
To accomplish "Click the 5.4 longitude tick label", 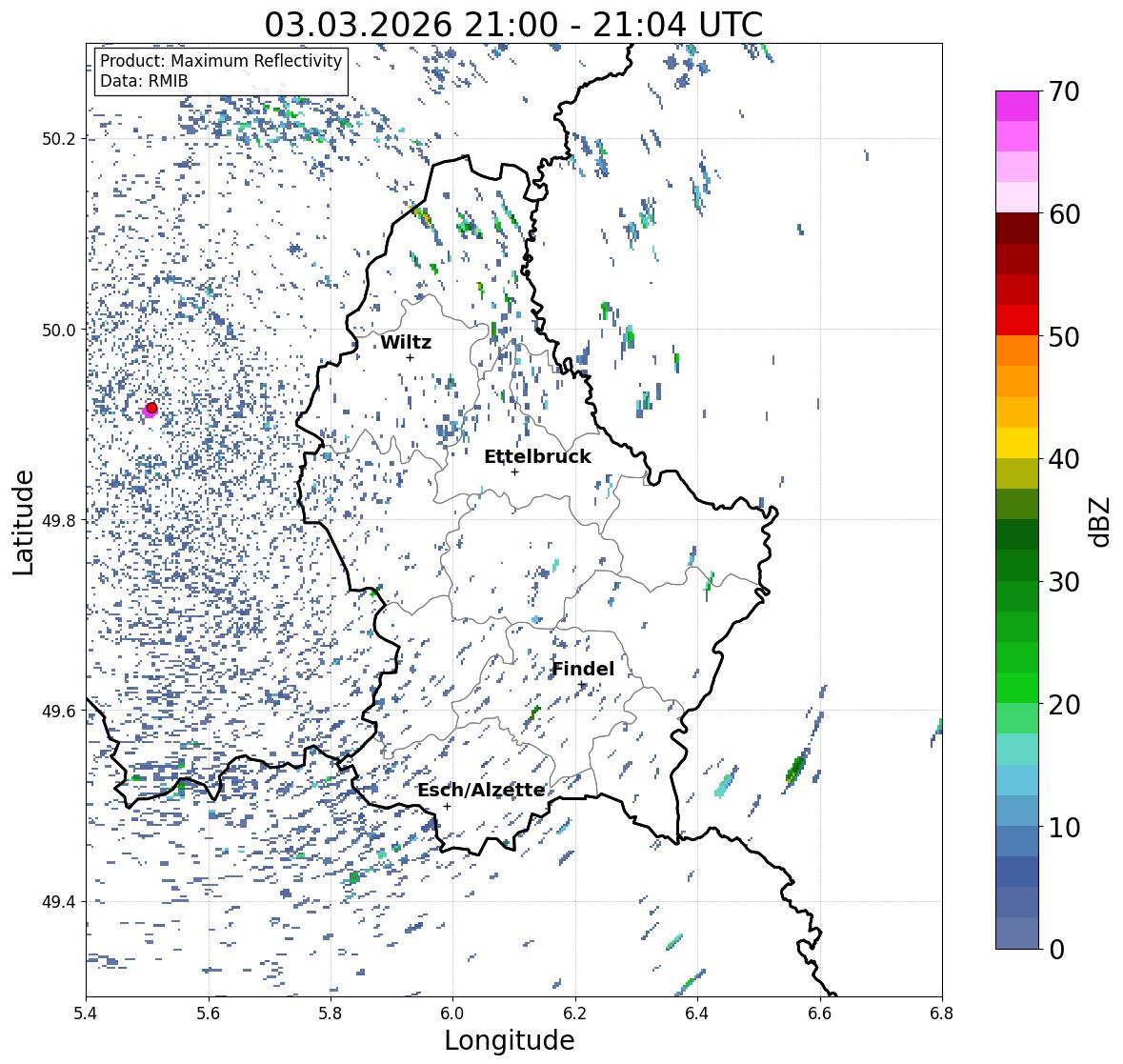I will pos(86,1013).
